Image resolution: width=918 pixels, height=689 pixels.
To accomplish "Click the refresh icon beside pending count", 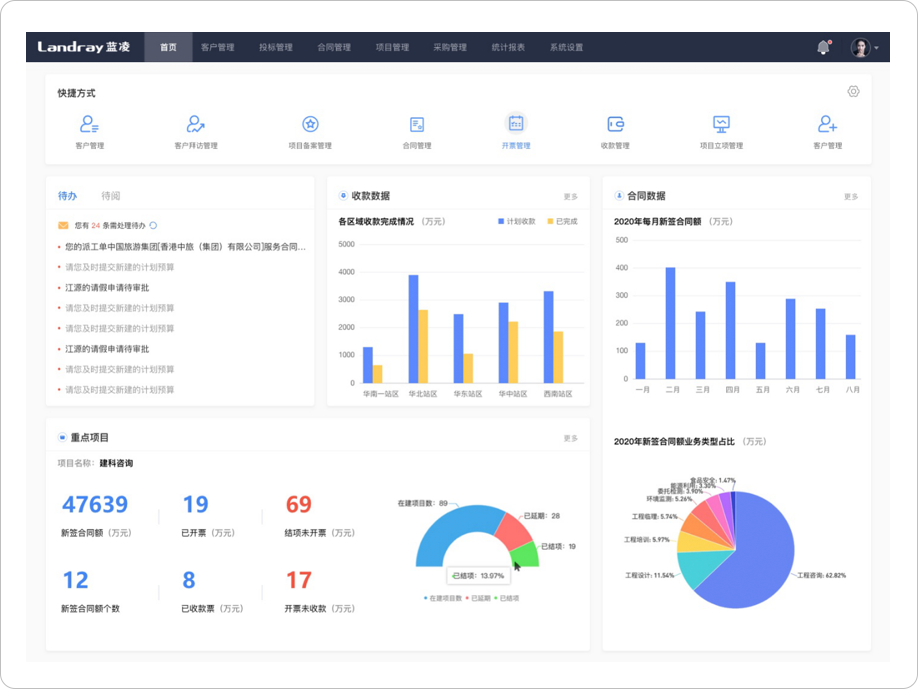I will click(x=153, y=226).
